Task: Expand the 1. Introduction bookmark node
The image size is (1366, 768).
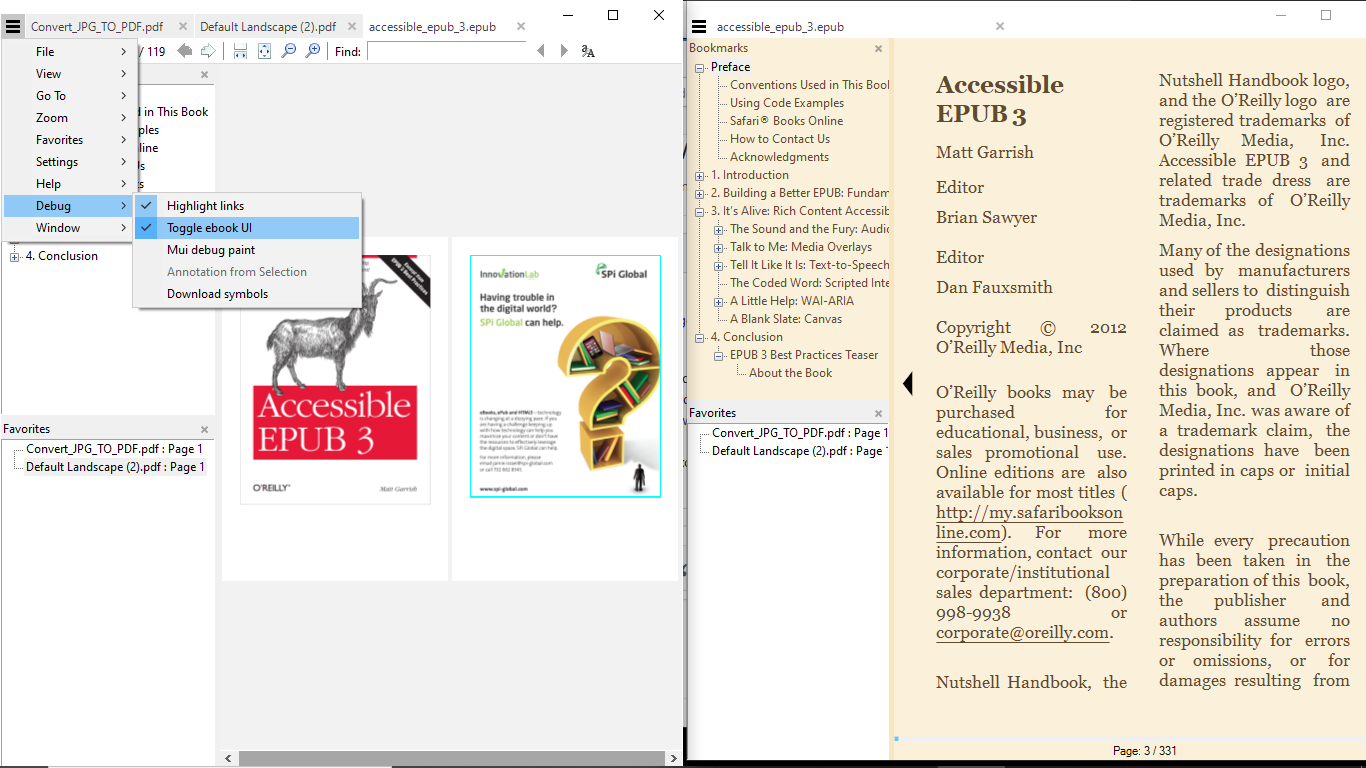Action: point(697,174)
